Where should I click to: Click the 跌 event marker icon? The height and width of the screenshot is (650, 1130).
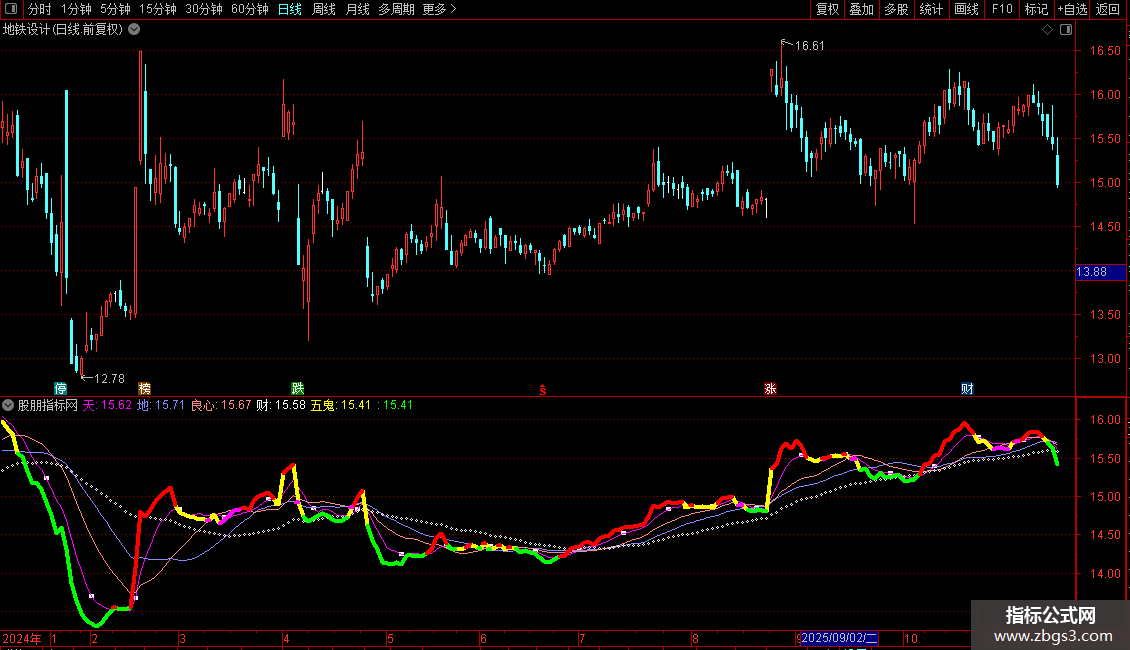[298, 388]
